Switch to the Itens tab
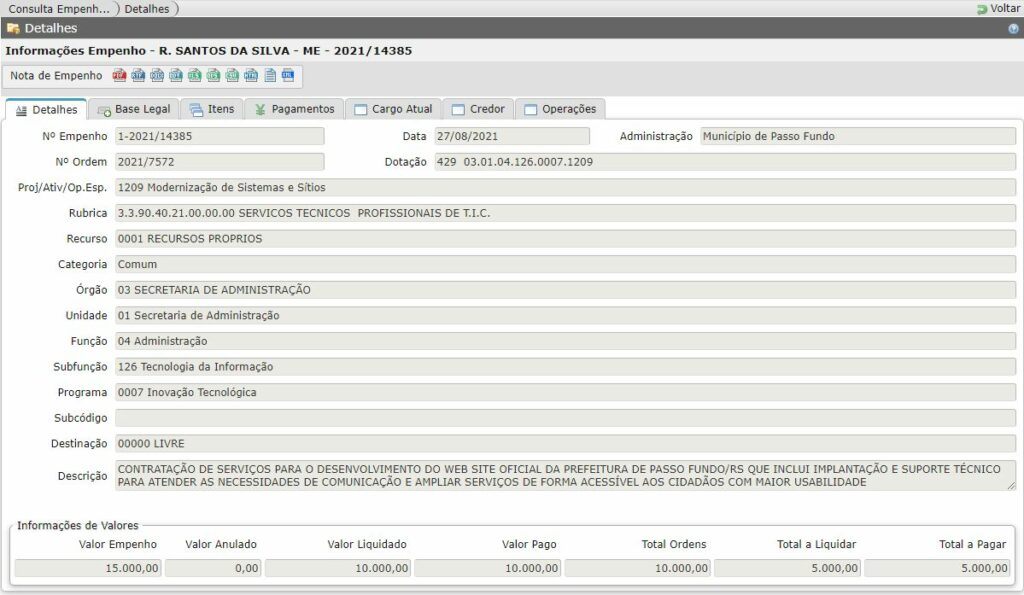The width and height of the screenshot is (1024, 595). [212, 109]
